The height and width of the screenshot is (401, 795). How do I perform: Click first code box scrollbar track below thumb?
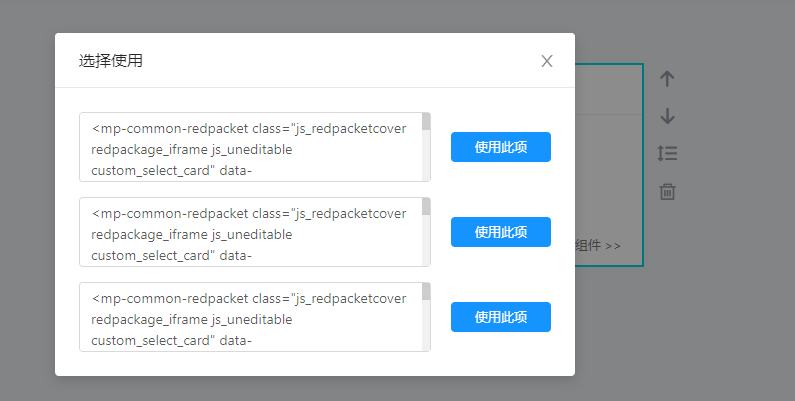coord(426,160)
